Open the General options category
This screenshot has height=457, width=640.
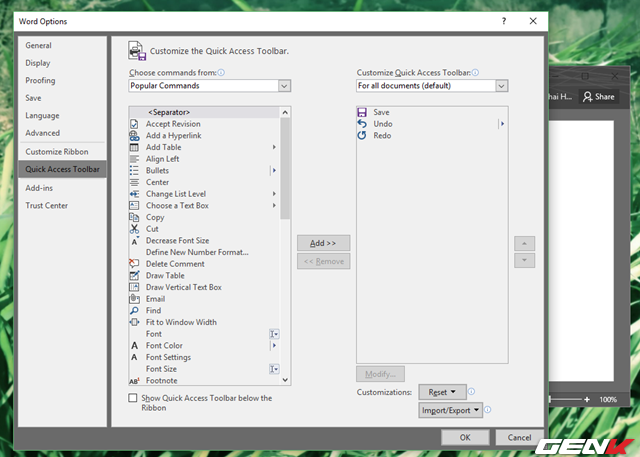point(62,45)
